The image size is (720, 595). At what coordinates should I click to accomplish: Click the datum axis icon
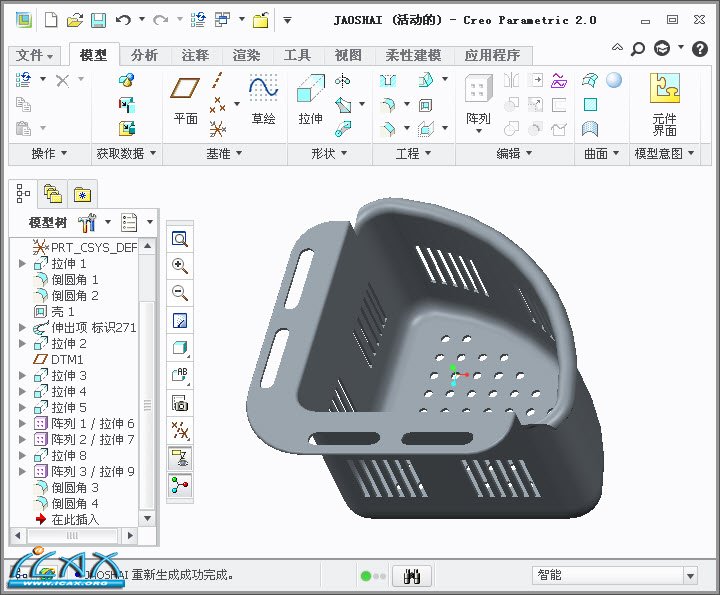[217, 80]
